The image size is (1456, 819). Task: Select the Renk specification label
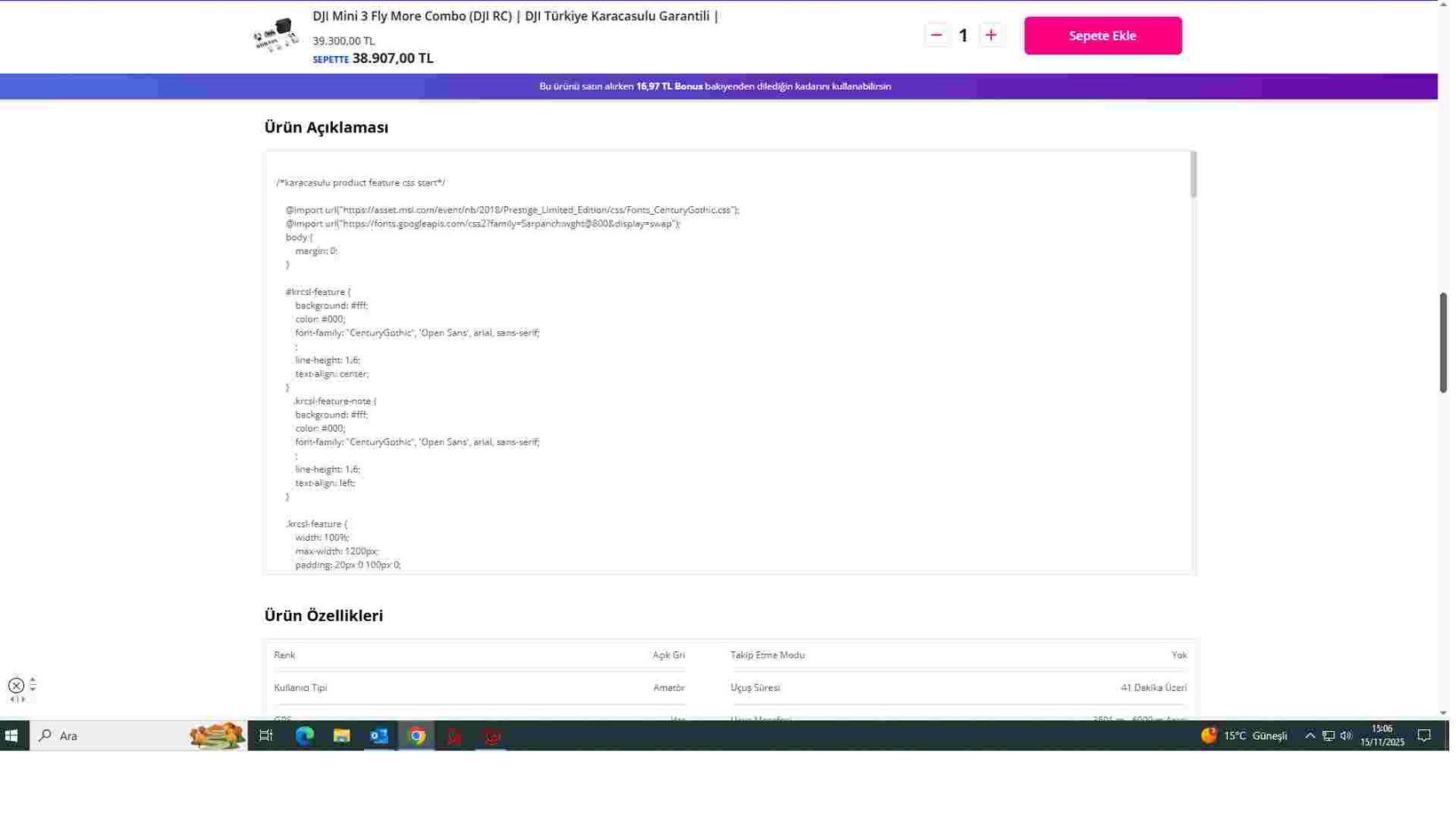(x=285, y=657)
